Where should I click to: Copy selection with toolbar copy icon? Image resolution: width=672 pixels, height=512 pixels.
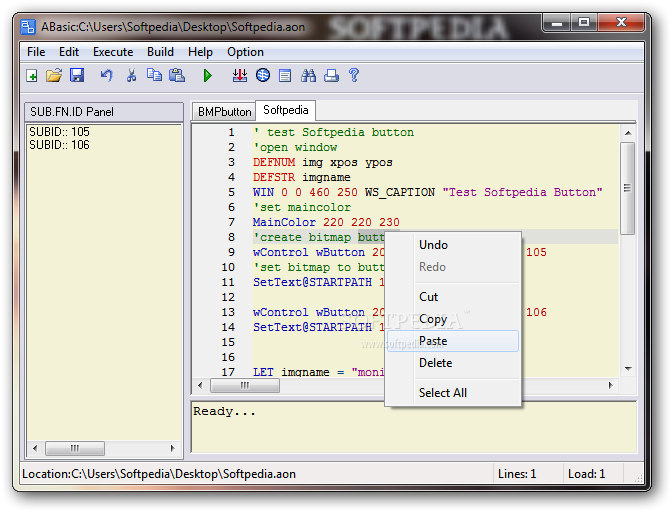click(x=154, y=75)
